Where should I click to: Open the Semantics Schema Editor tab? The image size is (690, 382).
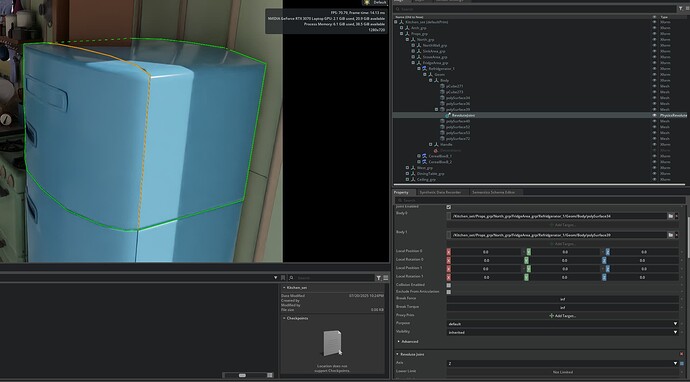pyautogui.click(x=493, y=192)
